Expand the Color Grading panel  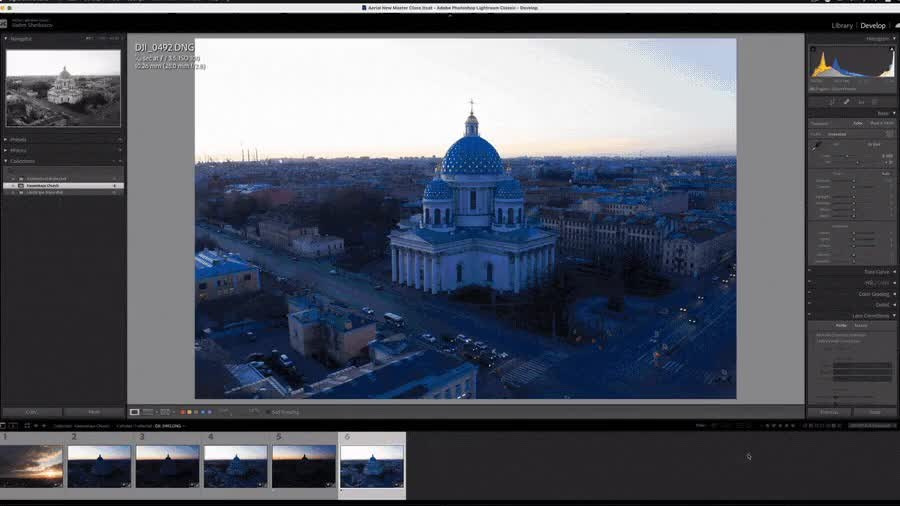click(894, 294)
